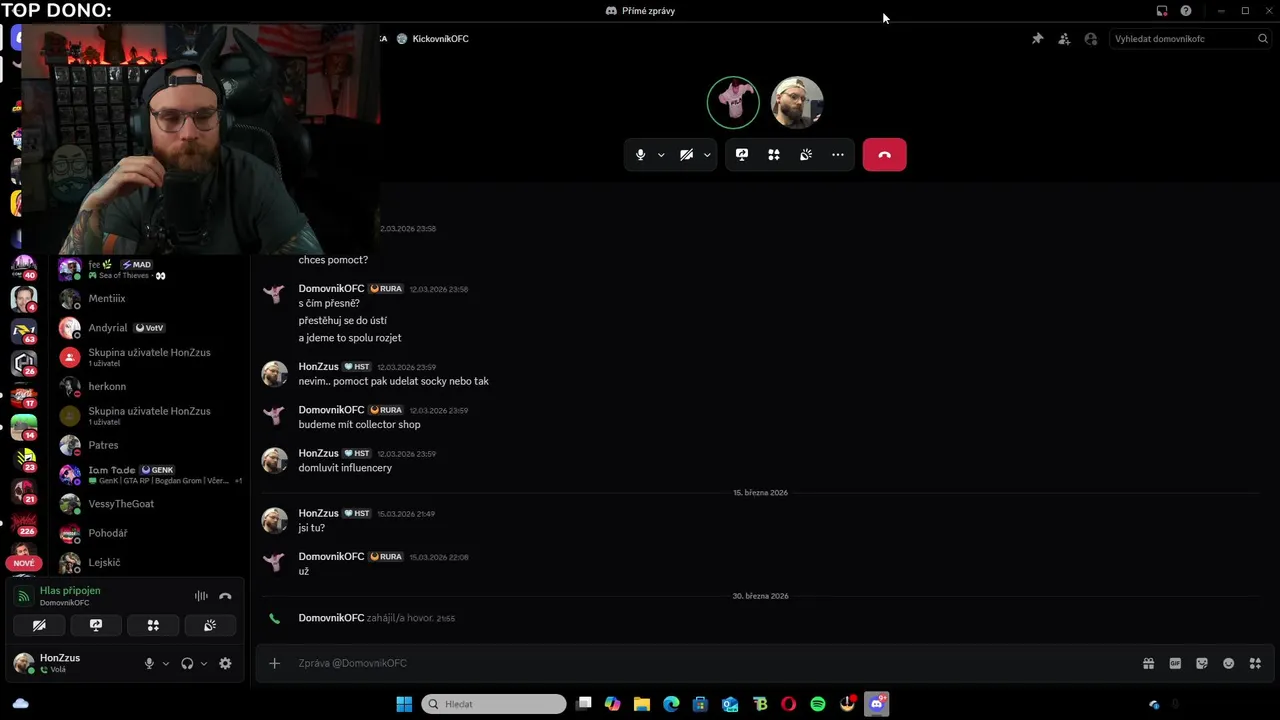Open the KickovnikOFC conversation in the header
This screenshot has height=720, width=1280.
tap(433, 39)
